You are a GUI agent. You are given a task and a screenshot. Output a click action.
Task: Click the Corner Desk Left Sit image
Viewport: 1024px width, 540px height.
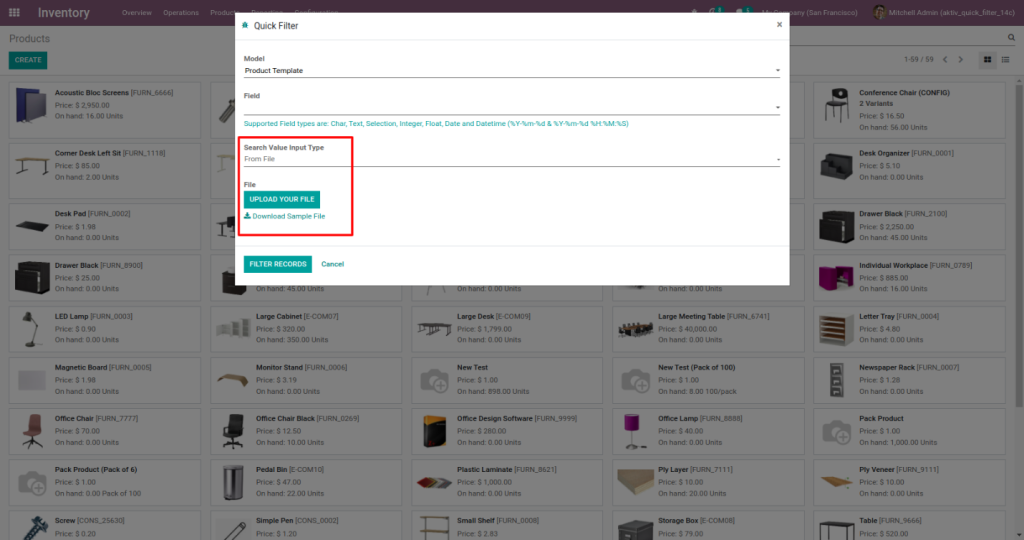pyautogui.click(x=31, y=166)
